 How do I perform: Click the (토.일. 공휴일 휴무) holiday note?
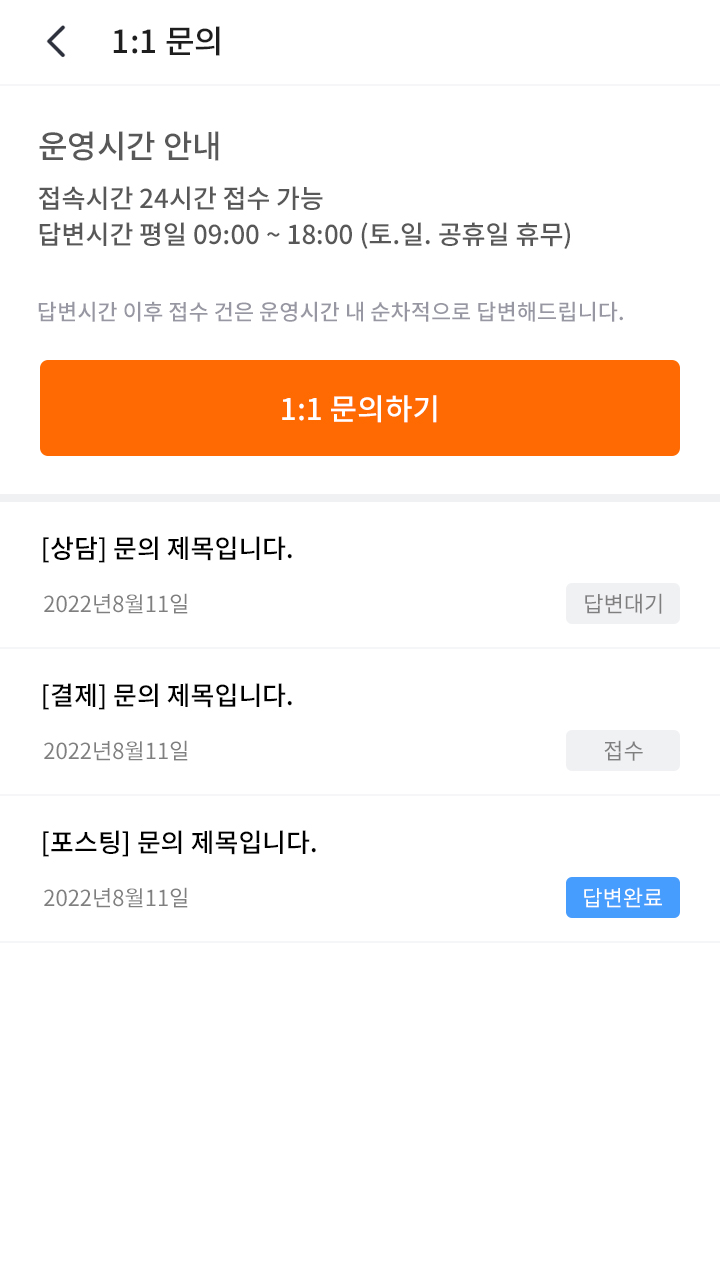pos(466,235)
